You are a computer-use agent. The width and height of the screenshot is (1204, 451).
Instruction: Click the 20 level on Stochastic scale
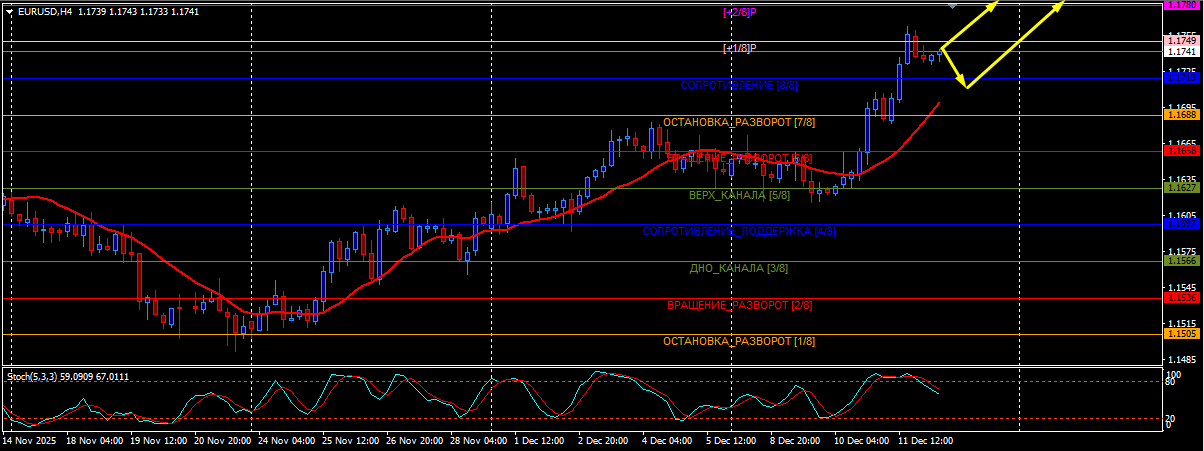click(1172, 418)
